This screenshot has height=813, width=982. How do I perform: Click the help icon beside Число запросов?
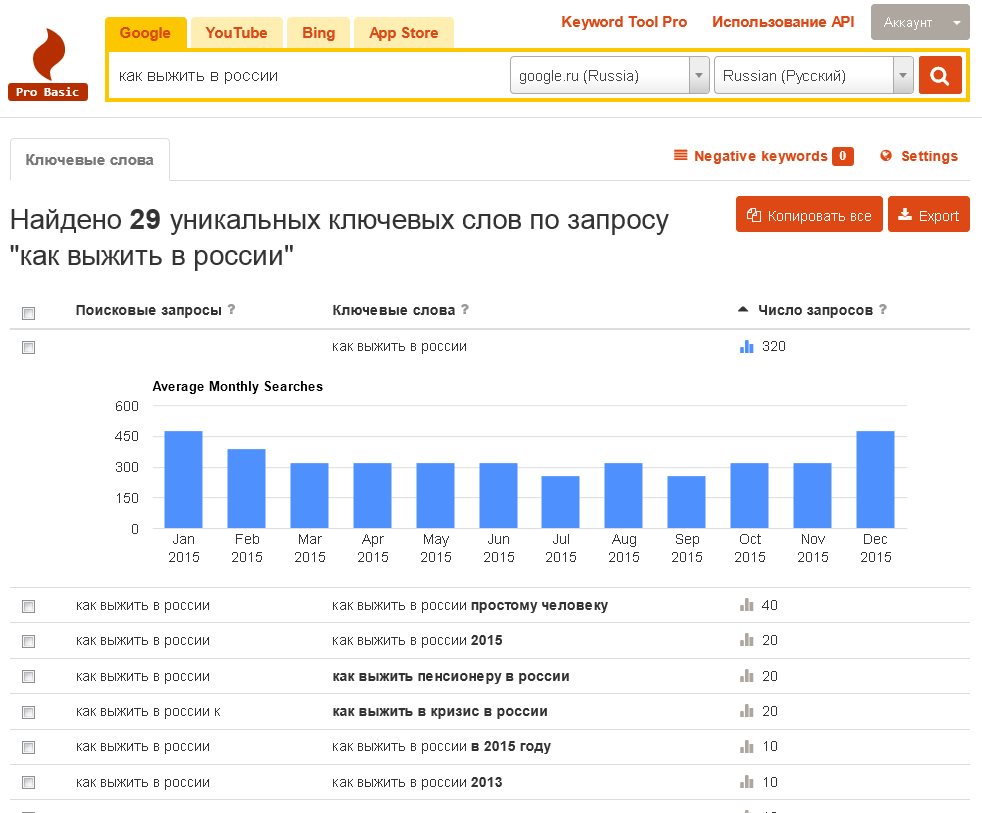882,309
